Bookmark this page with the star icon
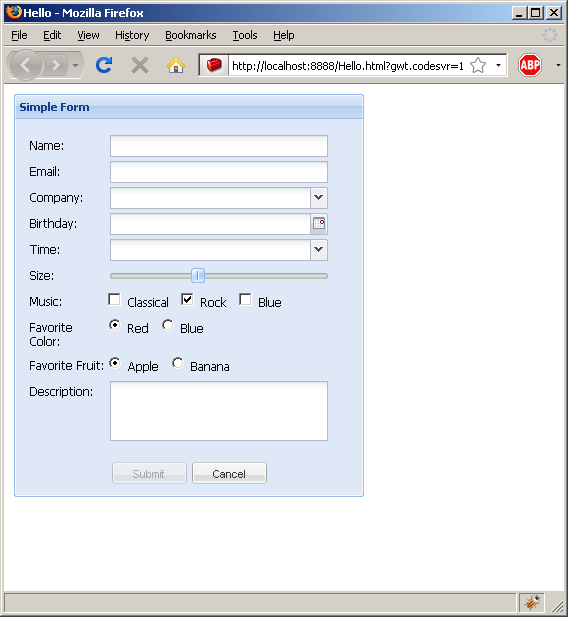This screenshot has height=617, width=568. coord(478,65)
